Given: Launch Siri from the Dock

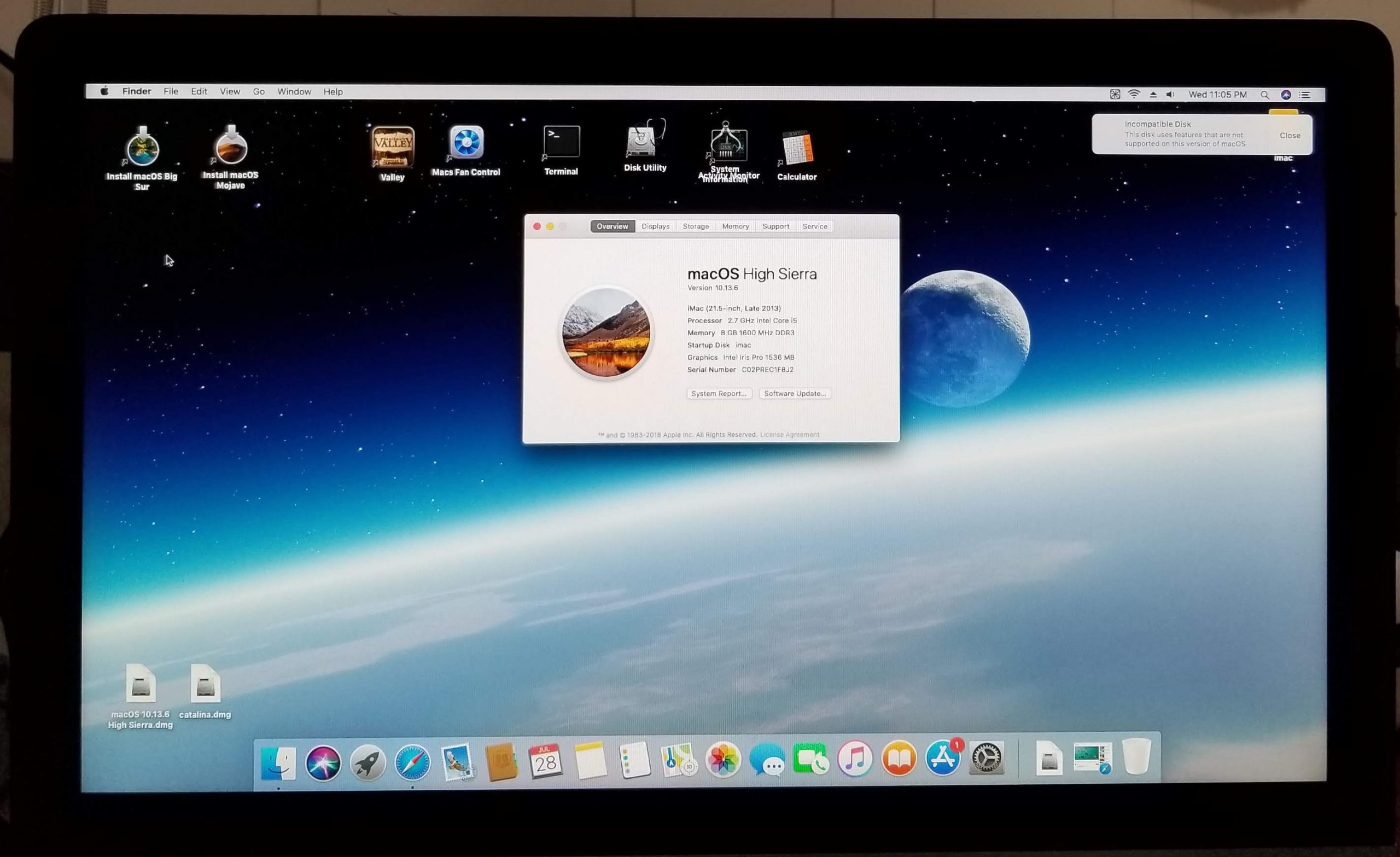Looking at the screenshot, I should 323,763.
